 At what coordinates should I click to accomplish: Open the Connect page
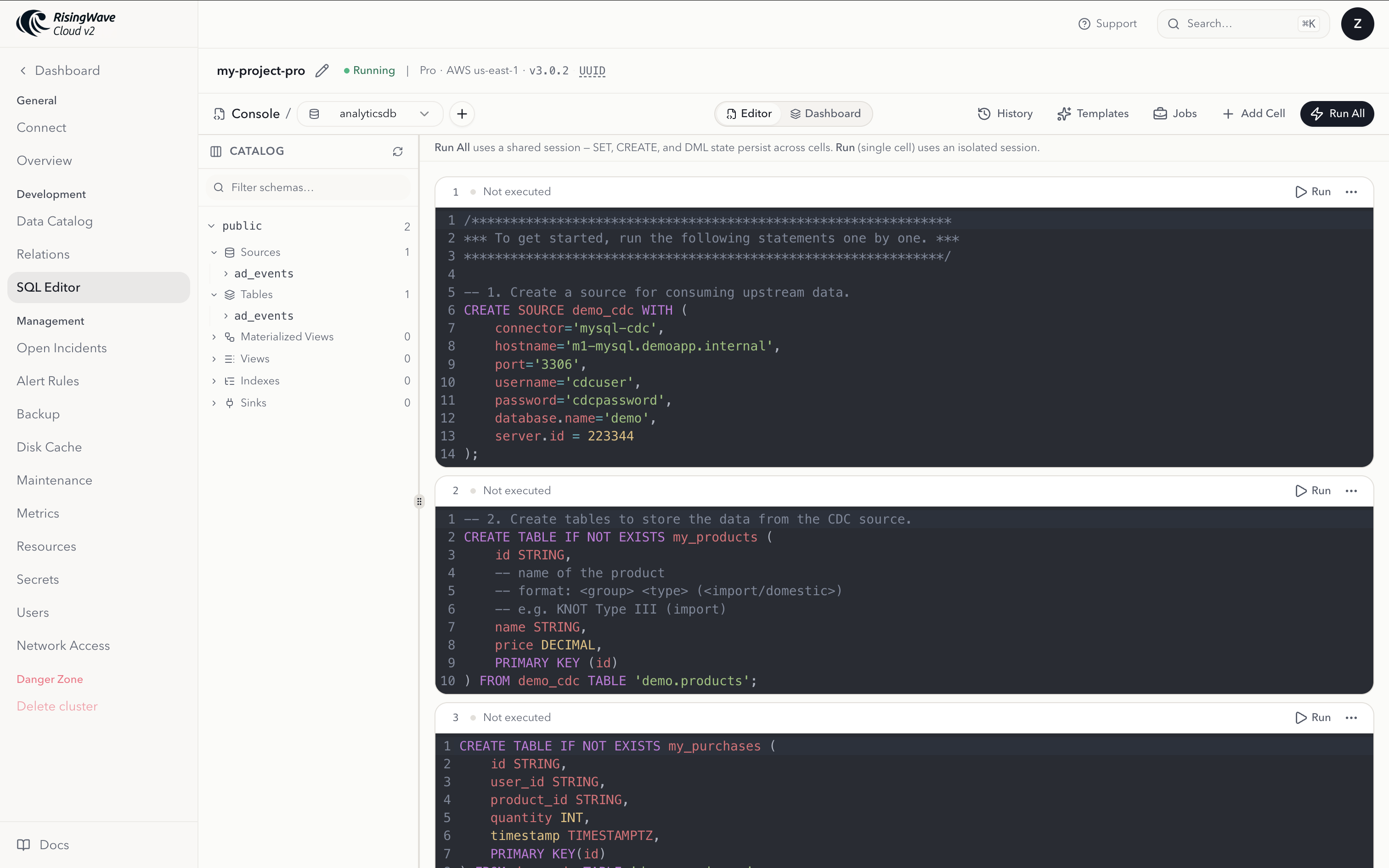pos(41,128)
